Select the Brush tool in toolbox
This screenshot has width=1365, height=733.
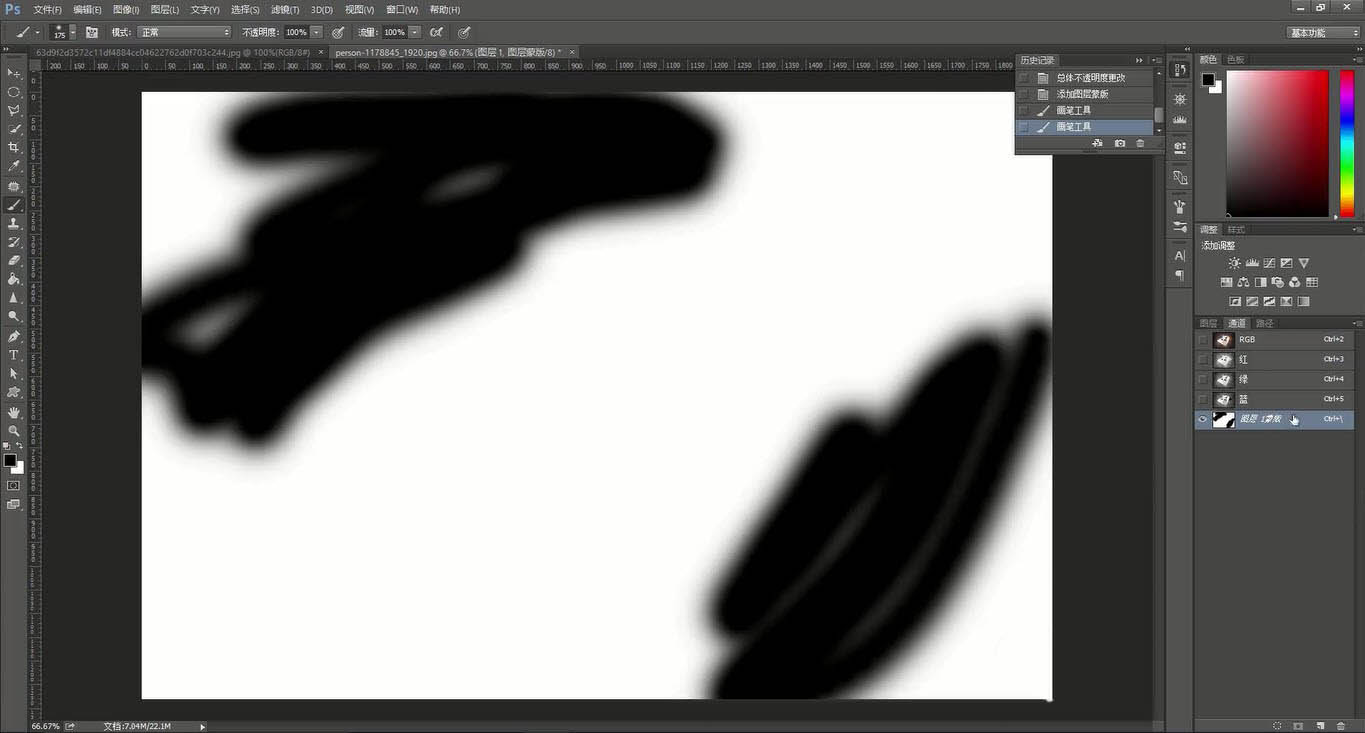pos(14,205)
